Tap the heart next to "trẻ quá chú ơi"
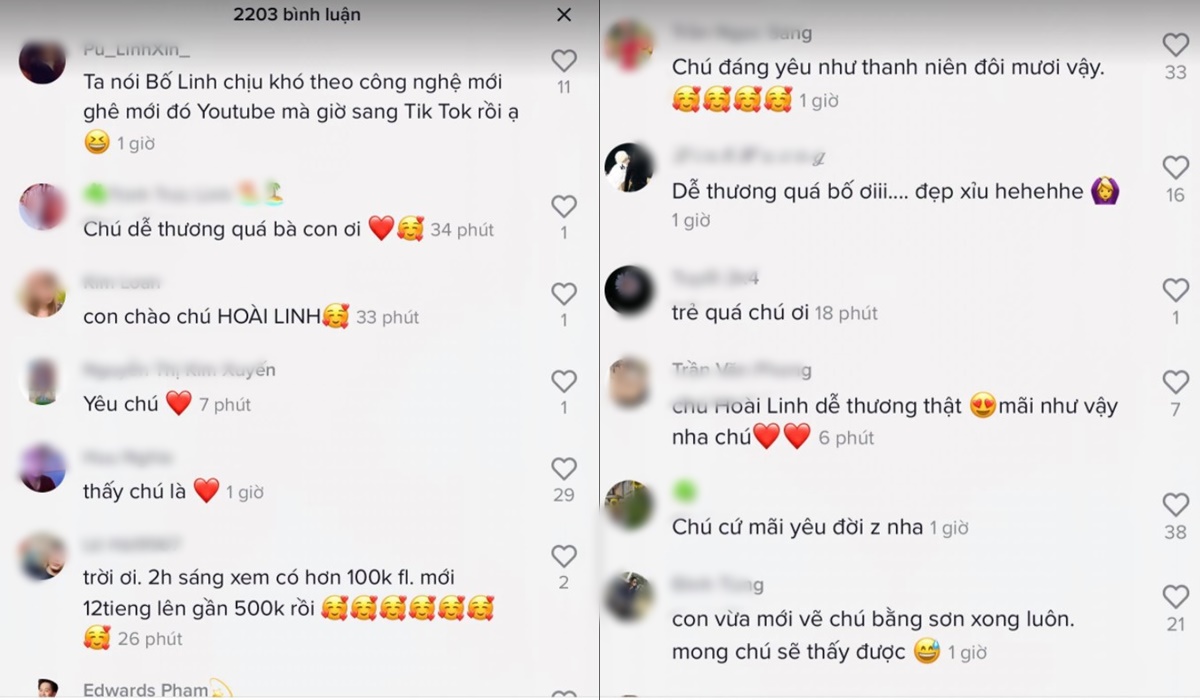 point(1176,290)
